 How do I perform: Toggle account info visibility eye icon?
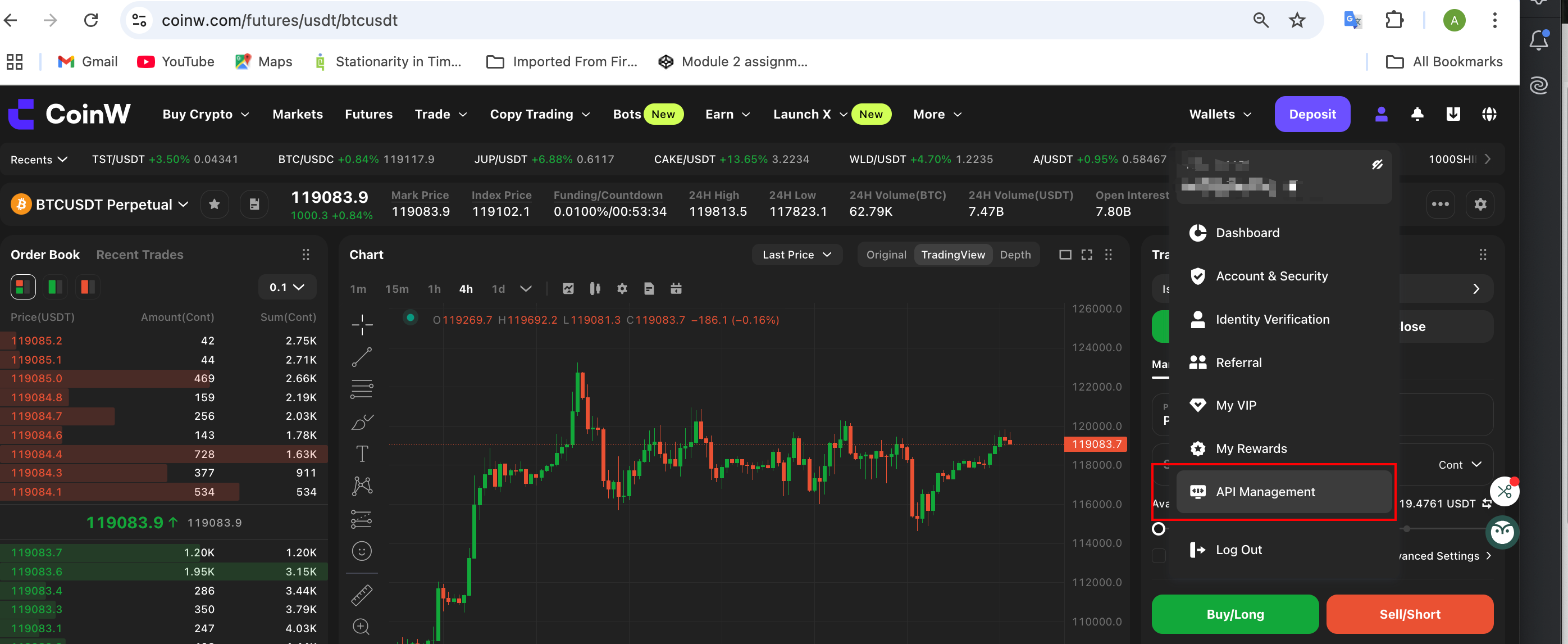click(1377, 165)
